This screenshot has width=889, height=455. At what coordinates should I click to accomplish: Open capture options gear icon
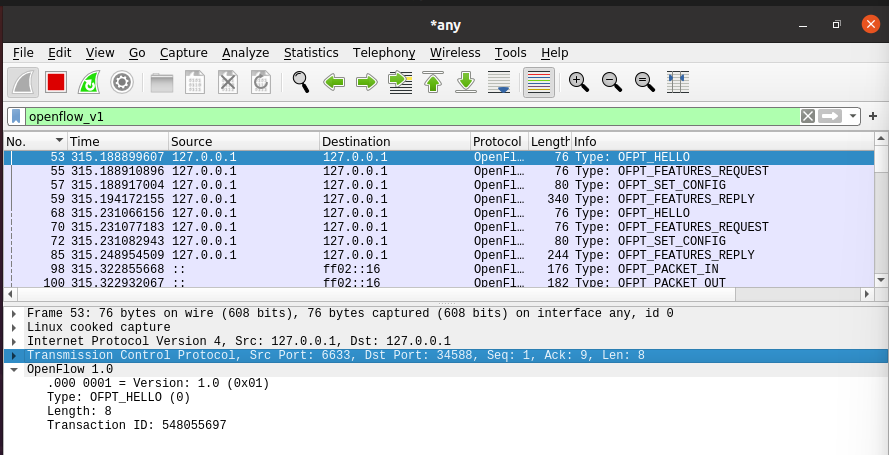[122, 83]
